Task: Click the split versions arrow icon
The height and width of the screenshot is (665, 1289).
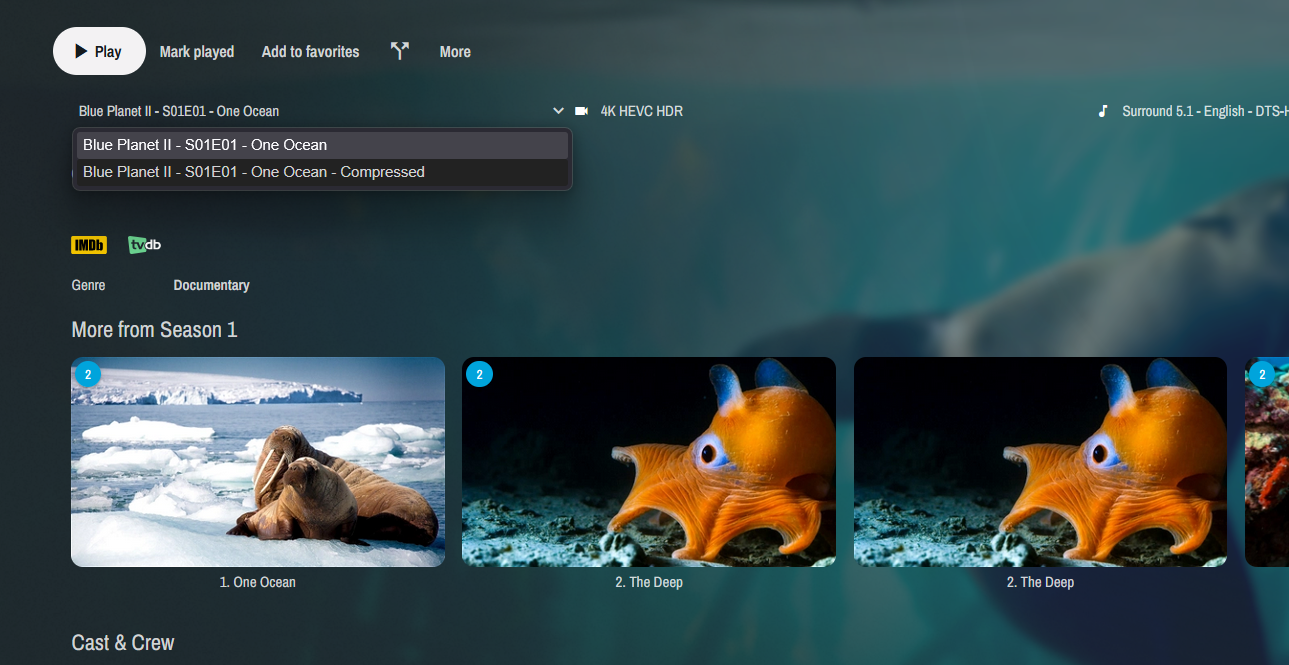Action: [400, 51]
